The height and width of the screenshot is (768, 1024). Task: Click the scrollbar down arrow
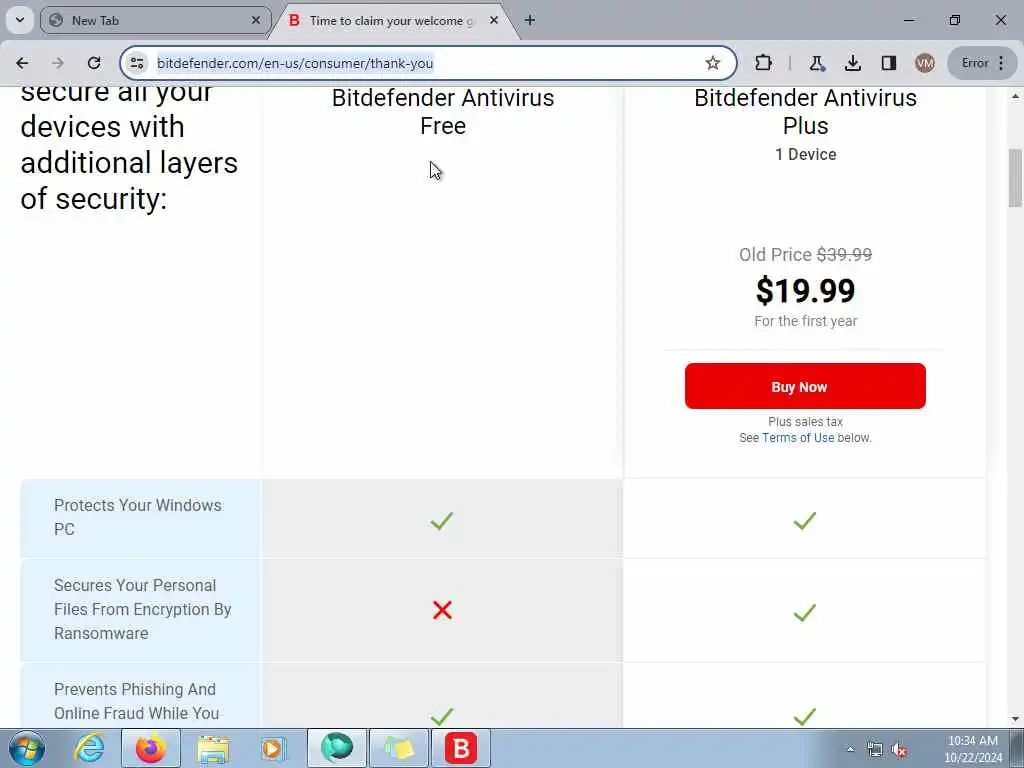[1015, 719]
